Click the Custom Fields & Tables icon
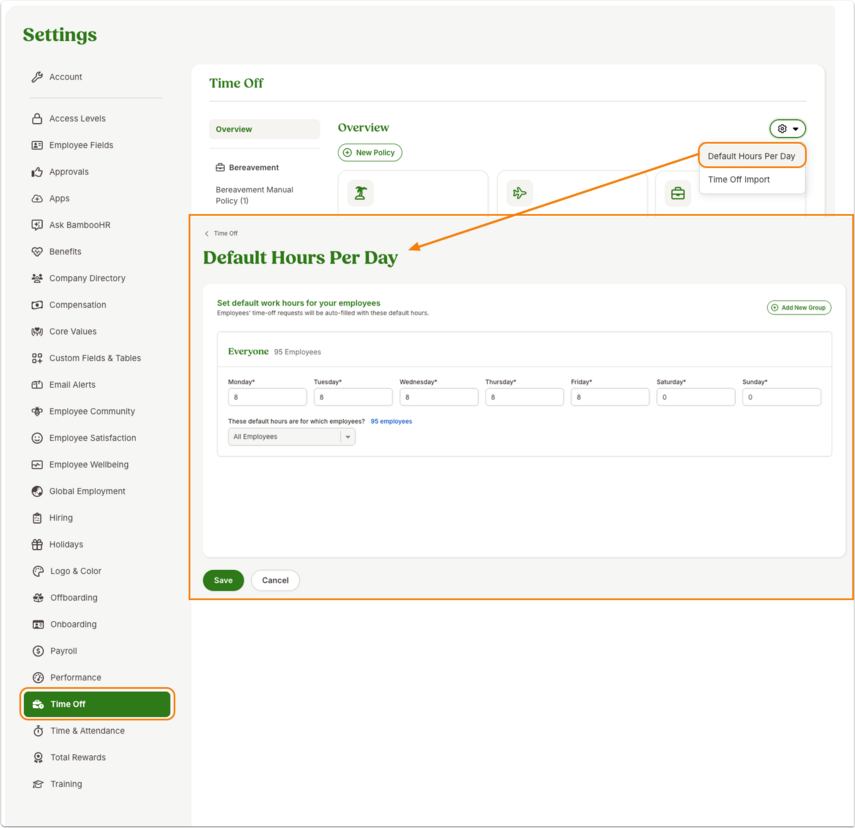The height and width of the screenshot is (828, 855). pyautogui.click(x=37, y=358)
